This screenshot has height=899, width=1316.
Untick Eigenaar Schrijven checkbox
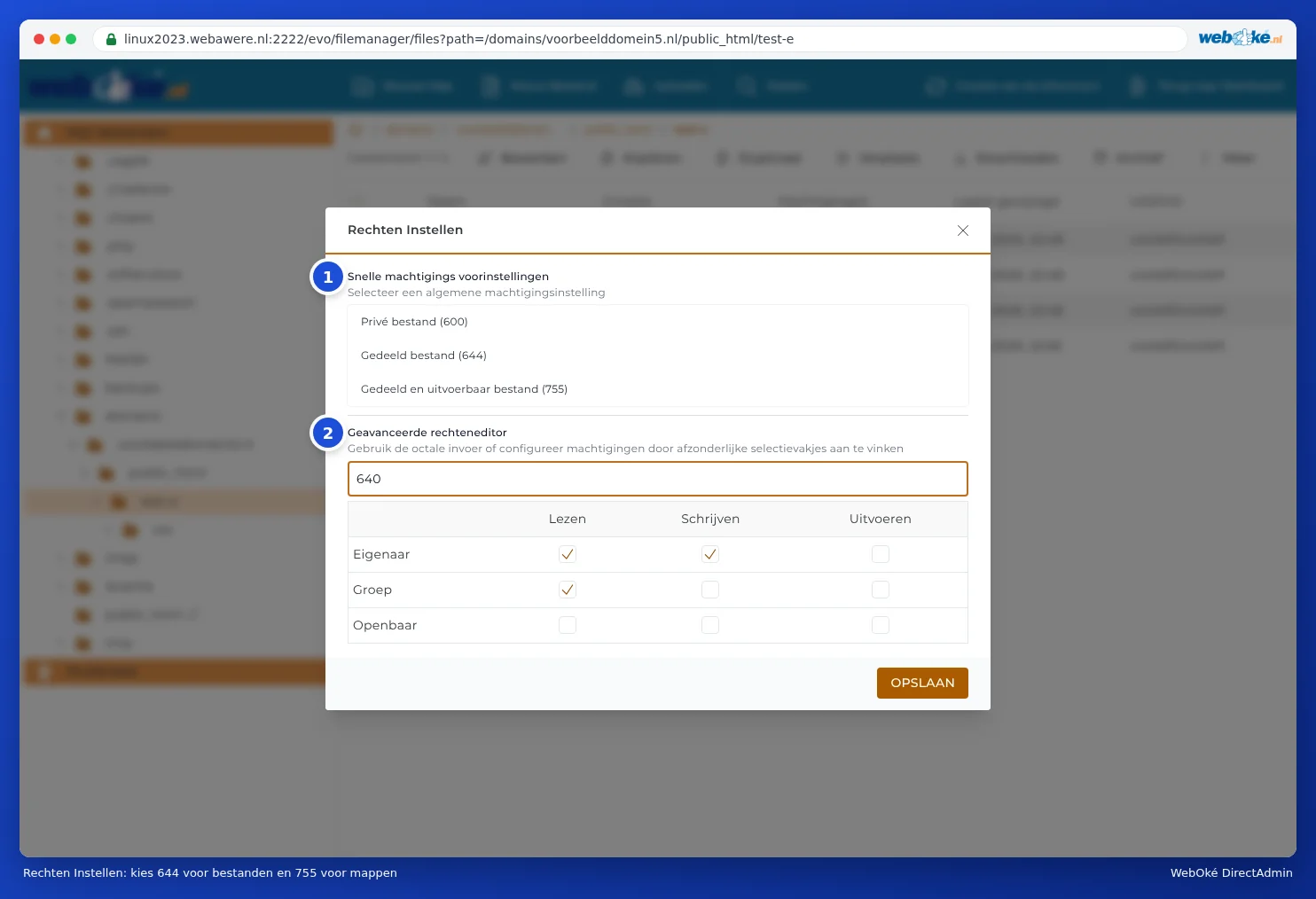[x=710, y=554]
